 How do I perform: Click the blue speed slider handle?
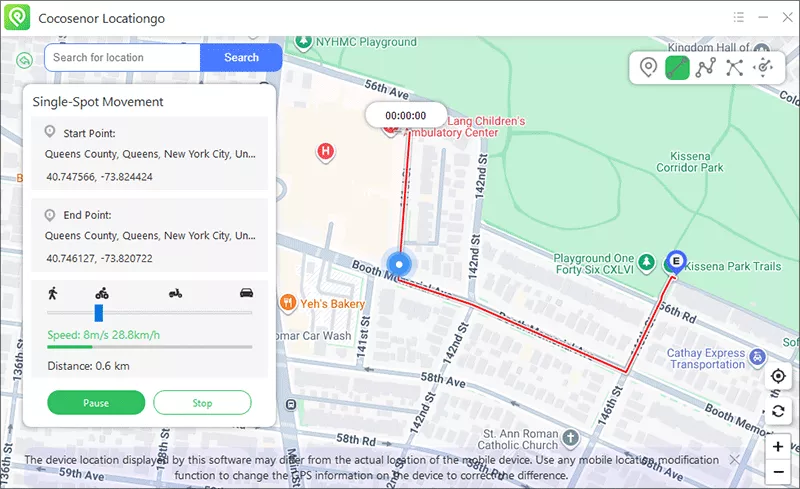coord(99,312)
